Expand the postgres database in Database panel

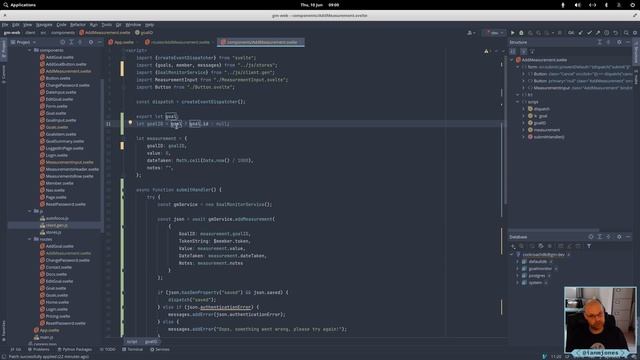pyautogui.click(x=518, y=276)
